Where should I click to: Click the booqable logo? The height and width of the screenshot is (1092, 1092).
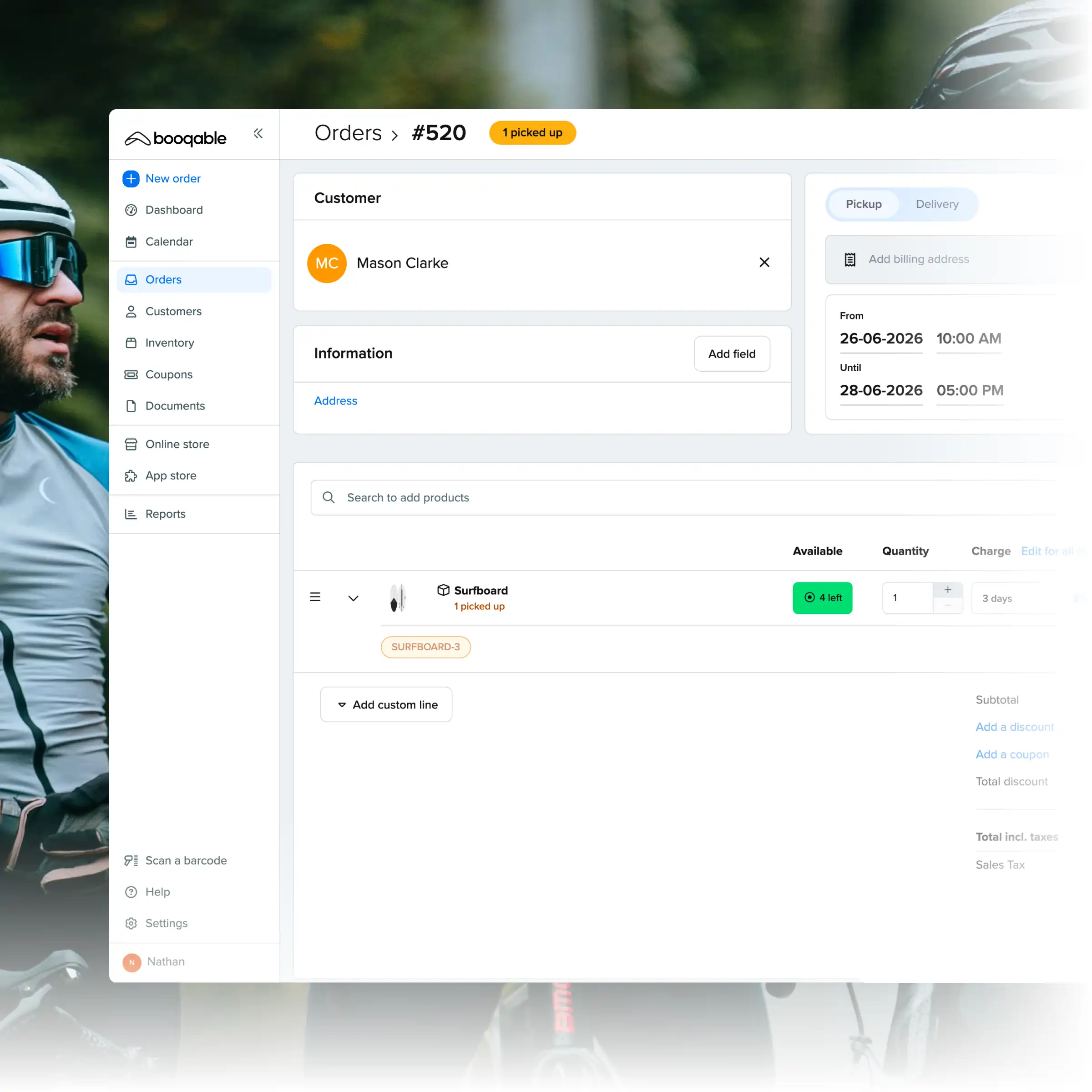coord(176,138)
